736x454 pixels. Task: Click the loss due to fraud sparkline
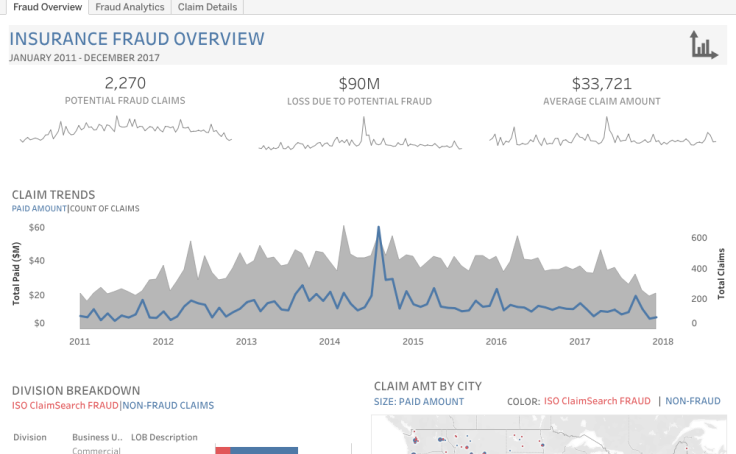point(360,135)
